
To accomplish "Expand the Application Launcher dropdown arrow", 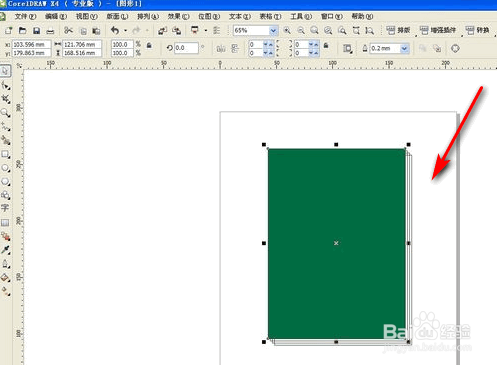I will coord(206,31).
